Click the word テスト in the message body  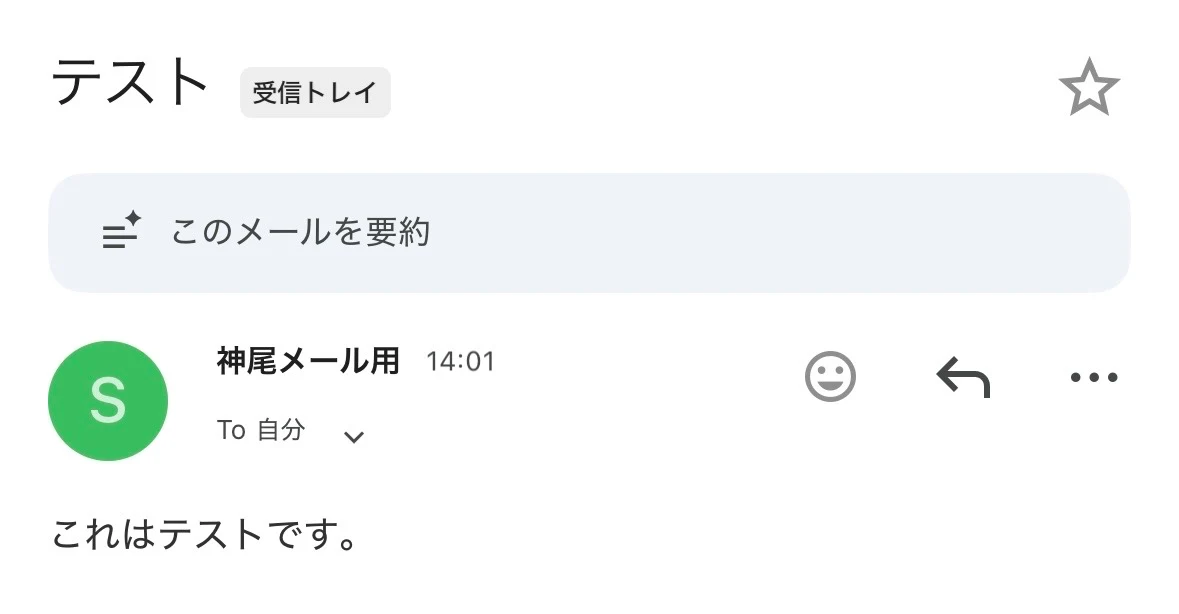click(x=211, y=537)
